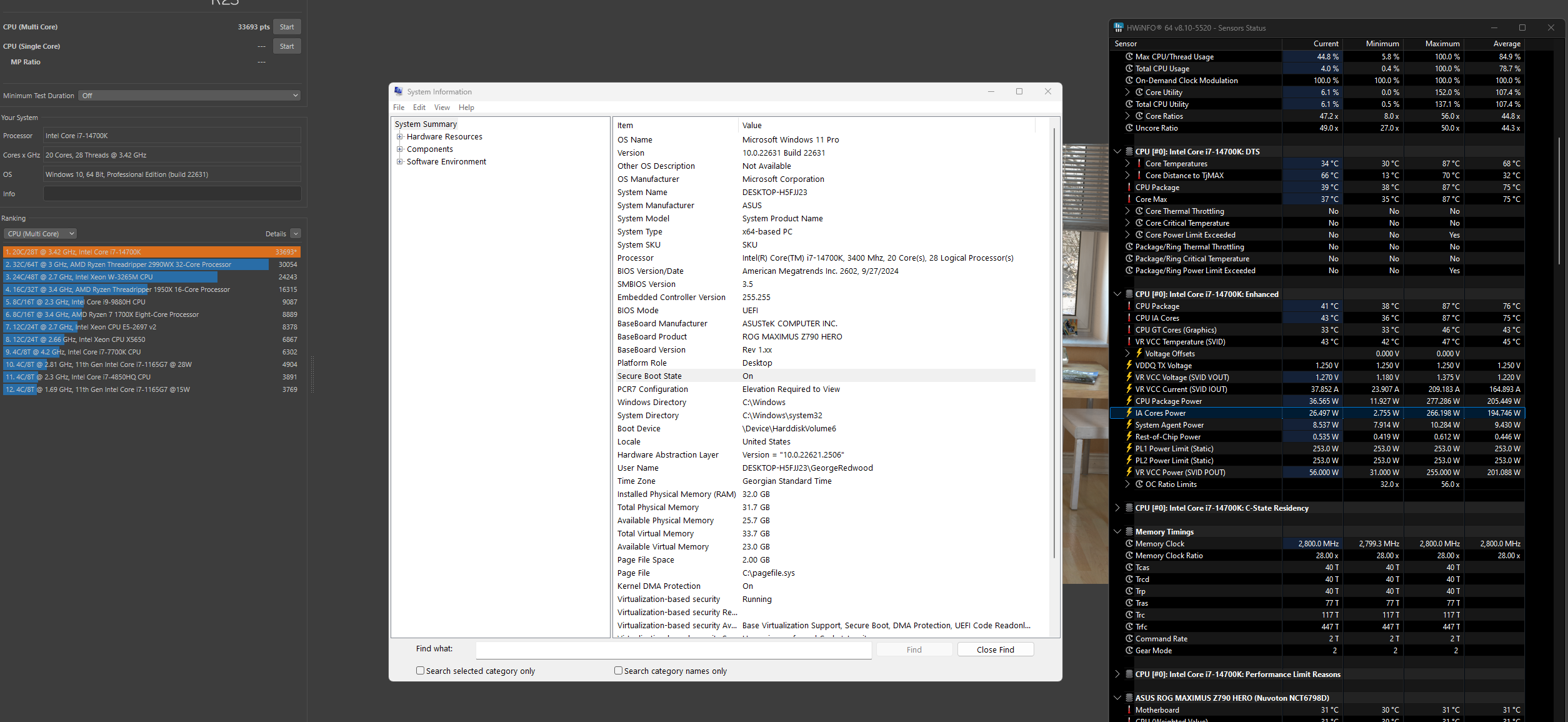Image resolution: width=1568 pixels, height=722 pixels.
Task: Click the HWiNFO app icon in title bar
Action: click(1119, 28)
